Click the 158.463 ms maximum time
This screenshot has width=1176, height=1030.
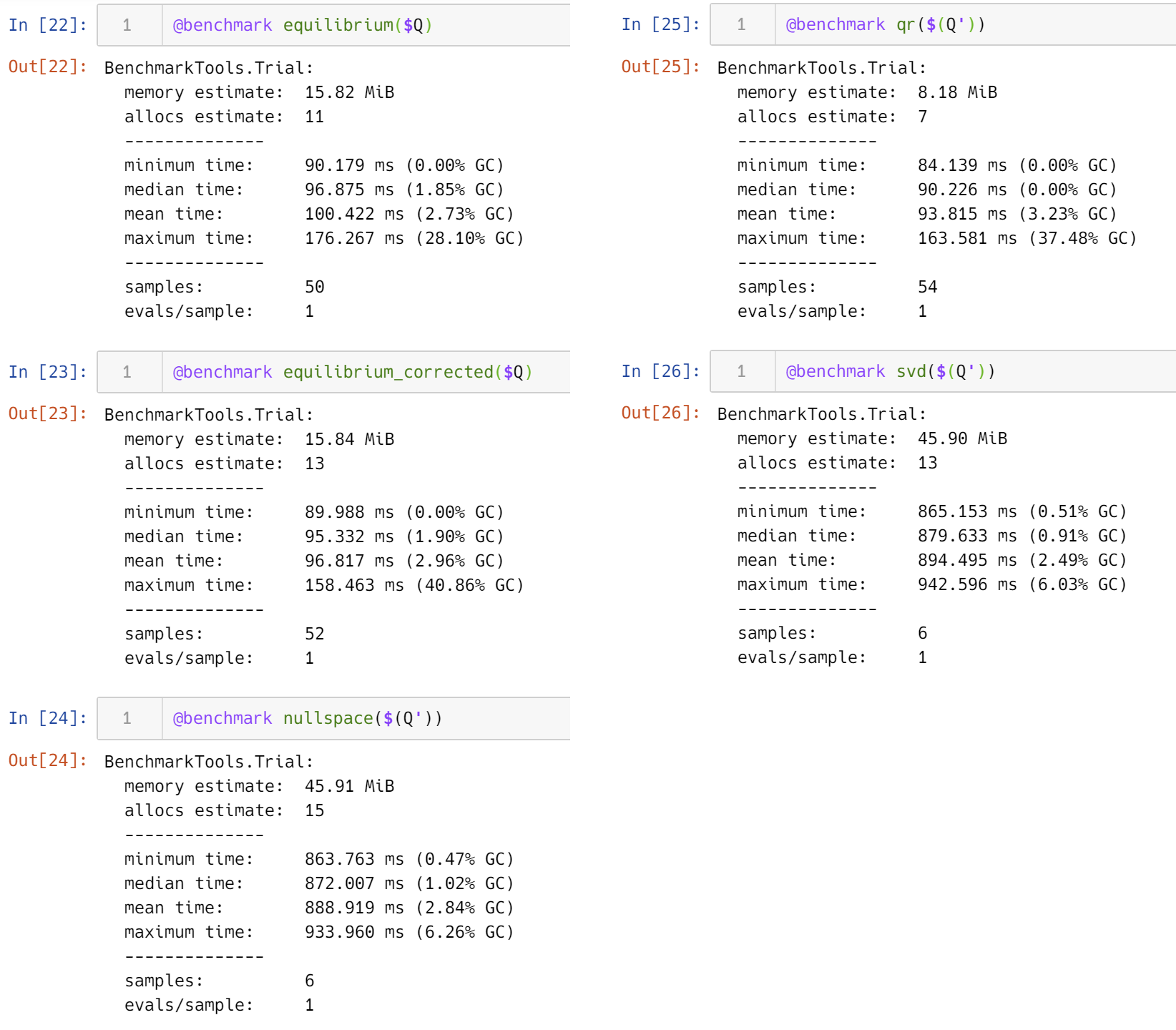(355, 585)
